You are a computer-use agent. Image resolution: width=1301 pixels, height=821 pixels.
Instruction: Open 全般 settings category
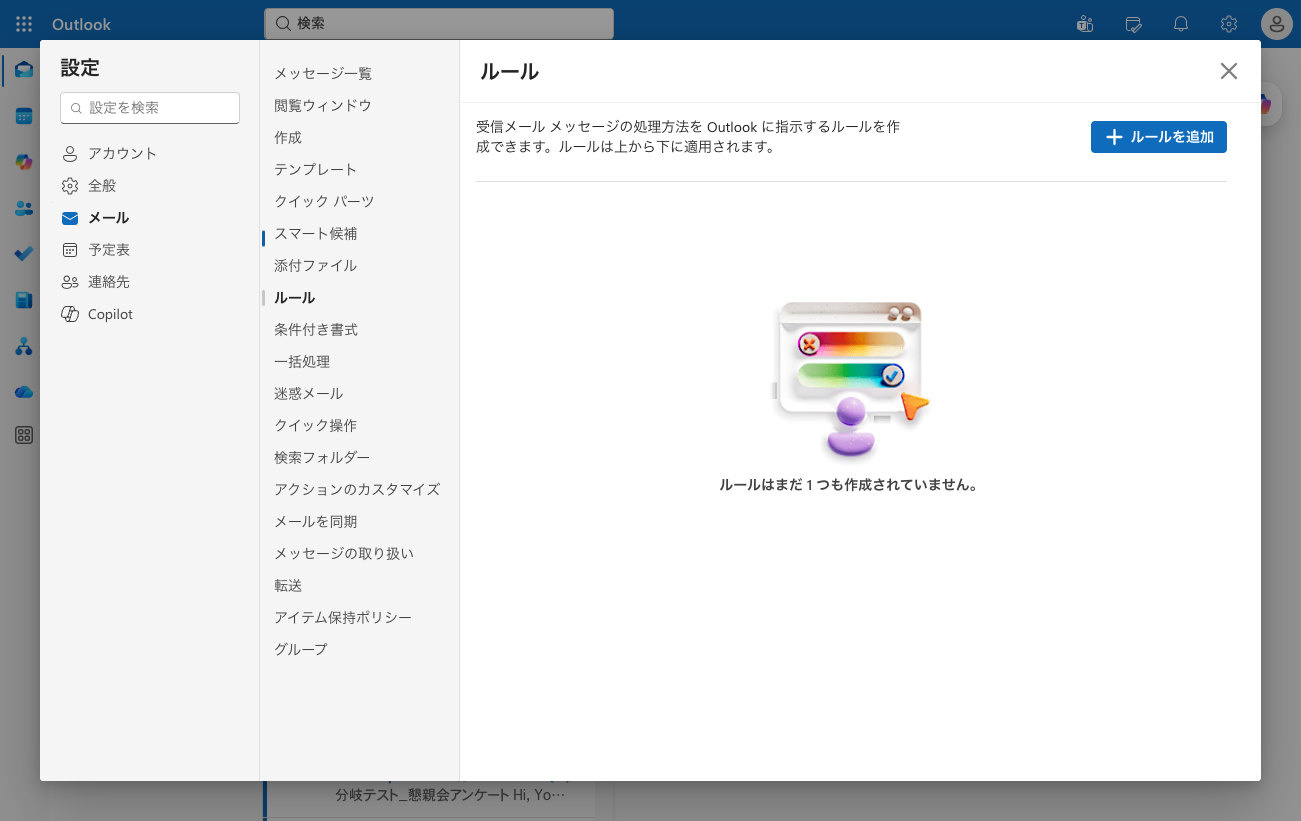point(149,186)
